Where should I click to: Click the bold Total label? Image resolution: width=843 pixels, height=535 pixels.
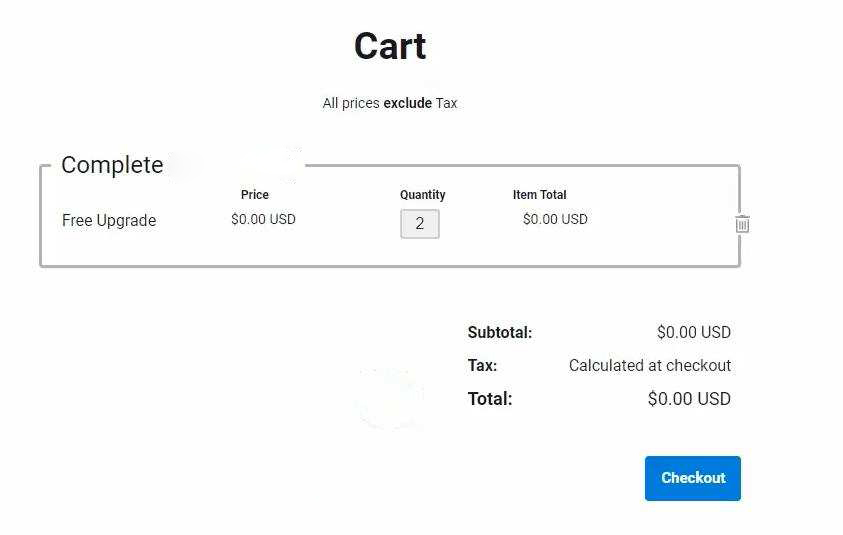[x=490, y=399]
